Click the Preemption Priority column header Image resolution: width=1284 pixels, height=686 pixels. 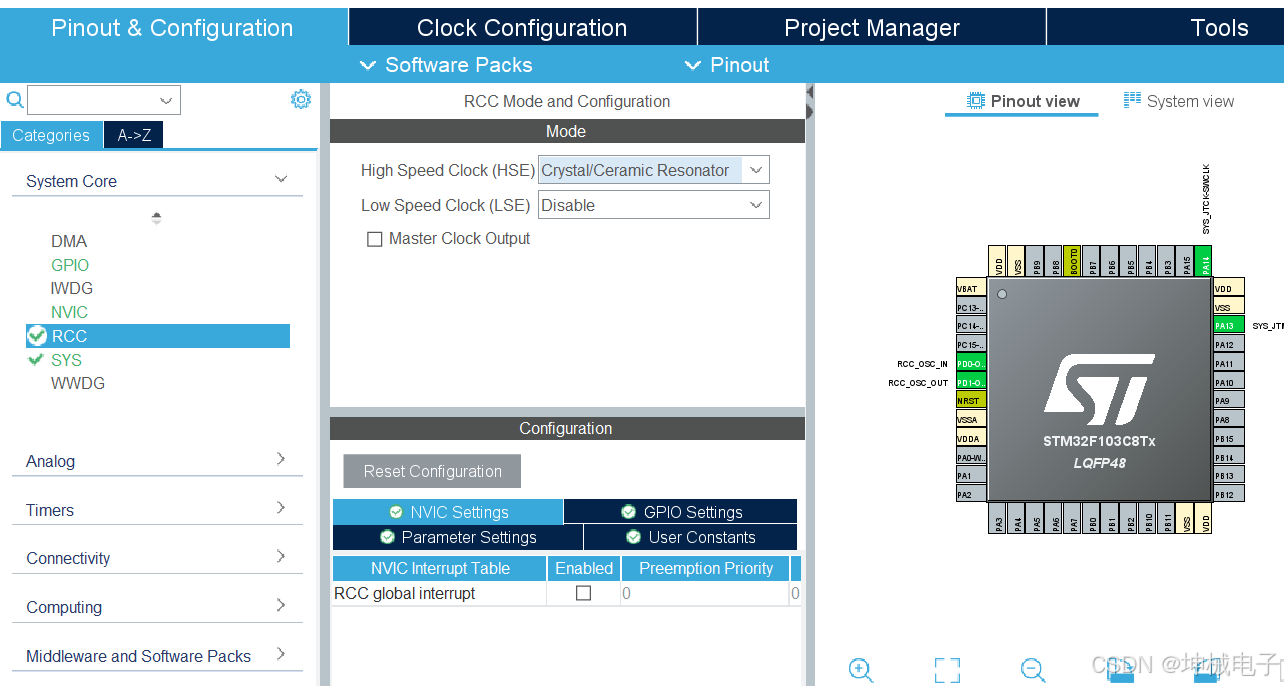tap(706, 568)
